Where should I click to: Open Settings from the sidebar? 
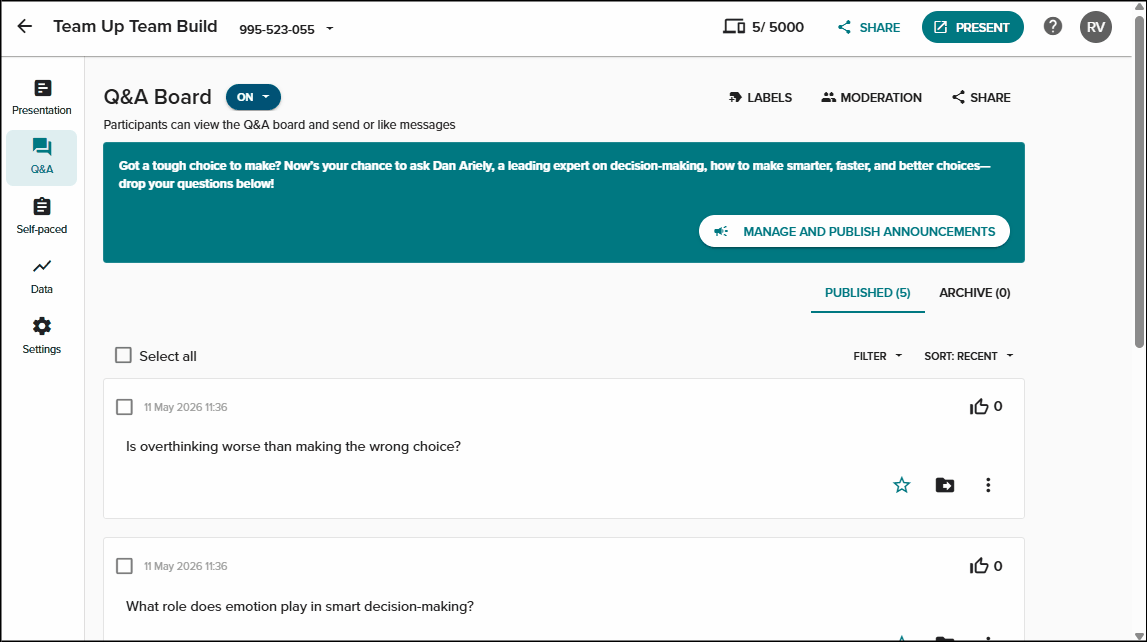pyautogui.click(x=42, y=336)
